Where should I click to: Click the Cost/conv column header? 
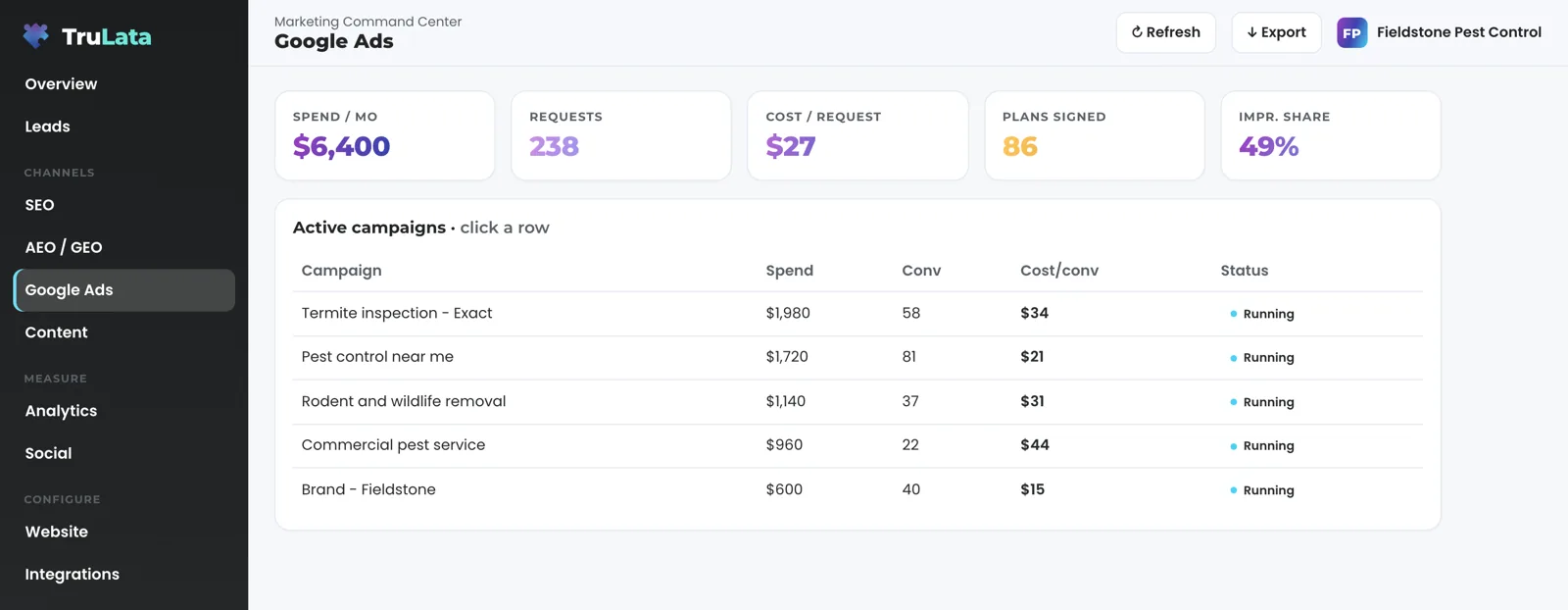click(x=1059, y=271)
